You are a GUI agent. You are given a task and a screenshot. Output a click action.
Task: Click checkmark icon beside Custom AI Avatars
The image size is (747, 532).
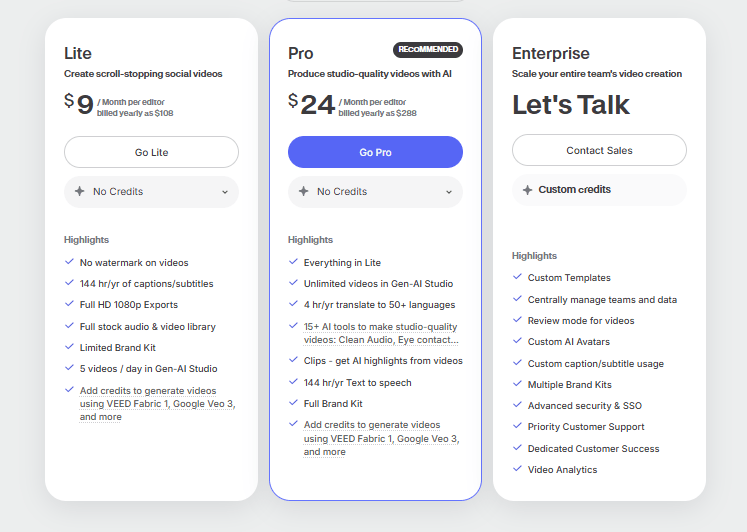point(517,341)
